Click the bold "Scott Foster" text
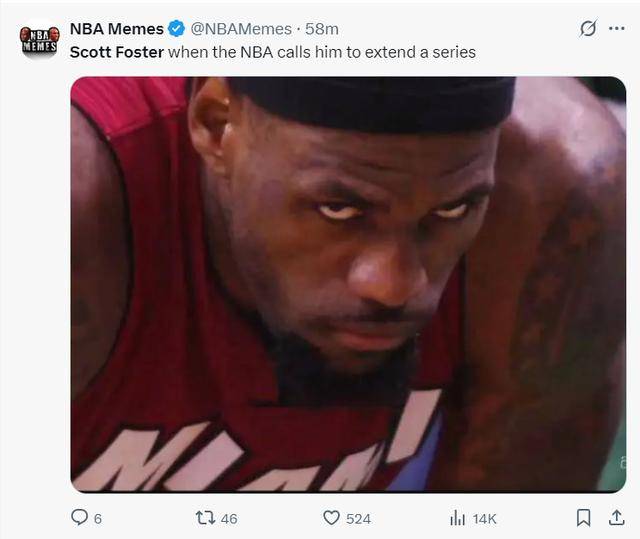The height and width of the screenshot is (539, 640). [x=116, y=51]
